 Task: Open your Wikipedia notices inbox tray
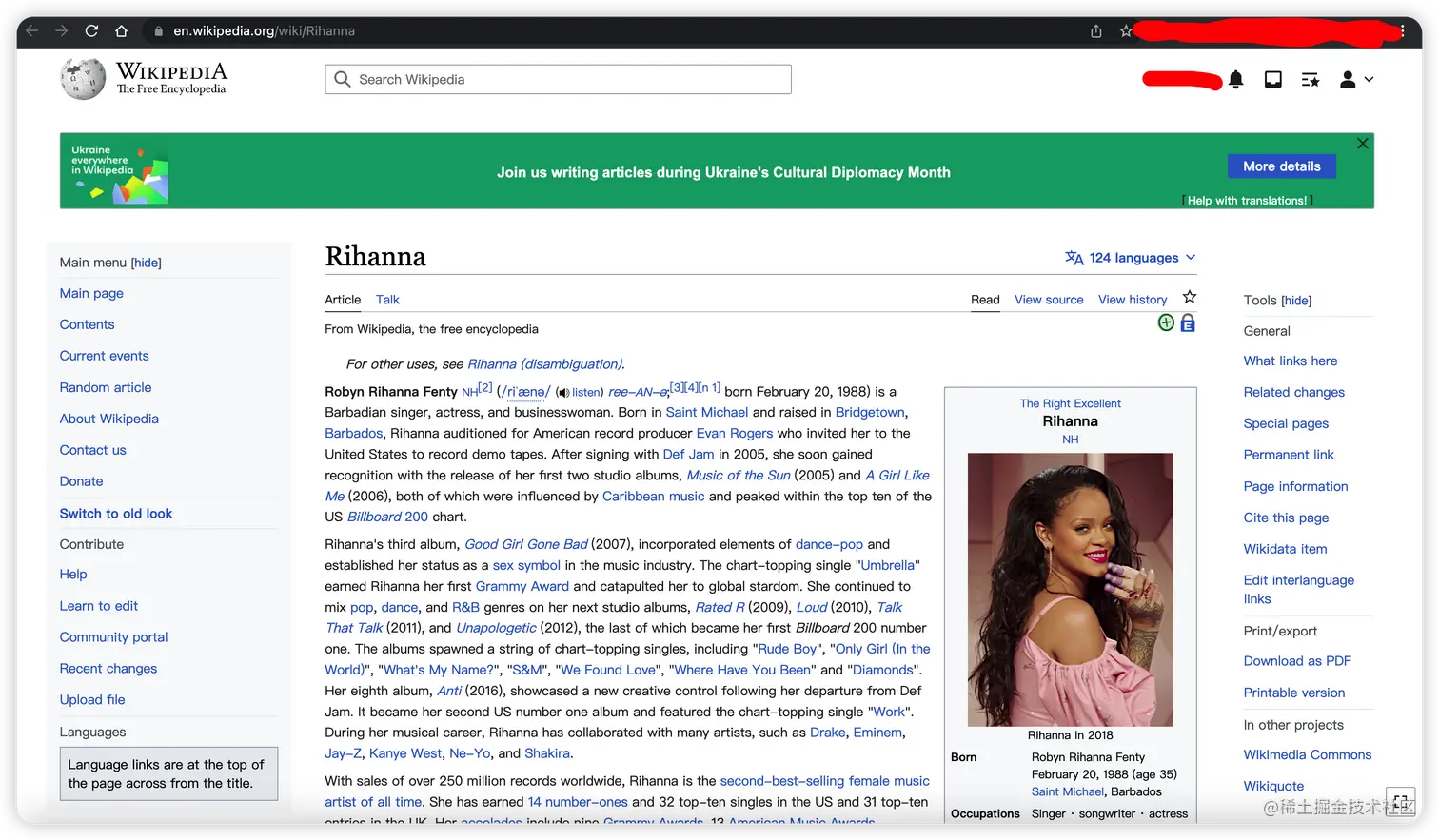pyautogui.click(x=1272, y=80)
